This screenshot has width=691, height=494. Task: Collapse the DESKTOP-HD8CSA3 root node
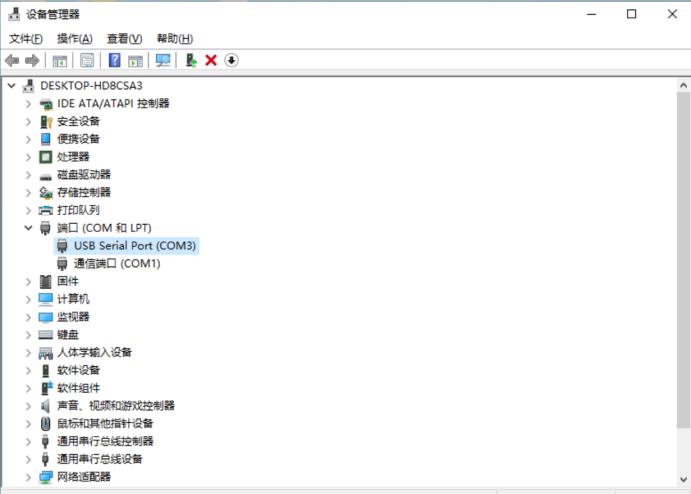12,85
